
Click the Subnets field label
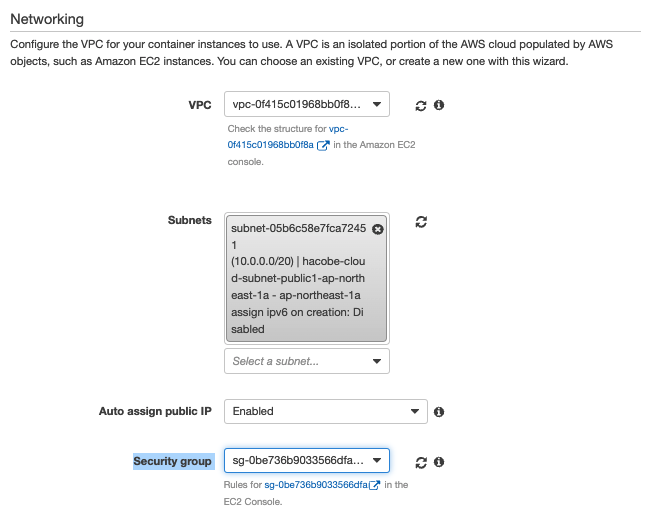189,220
